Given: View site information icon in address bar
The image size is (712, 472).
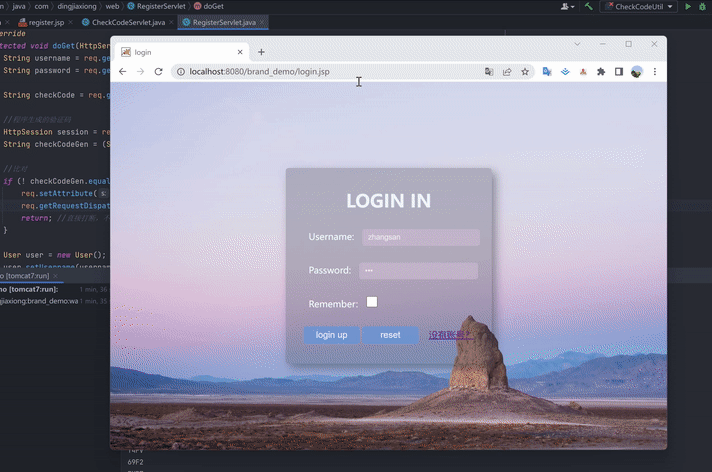Looking at the screenshot, I should (x=181, y=72).
